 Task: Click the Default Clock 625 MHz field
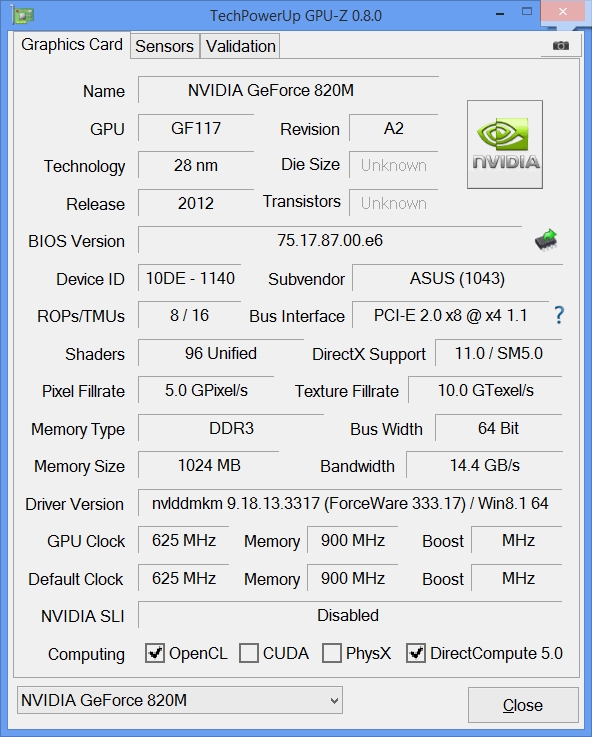(x=184, y=578)
